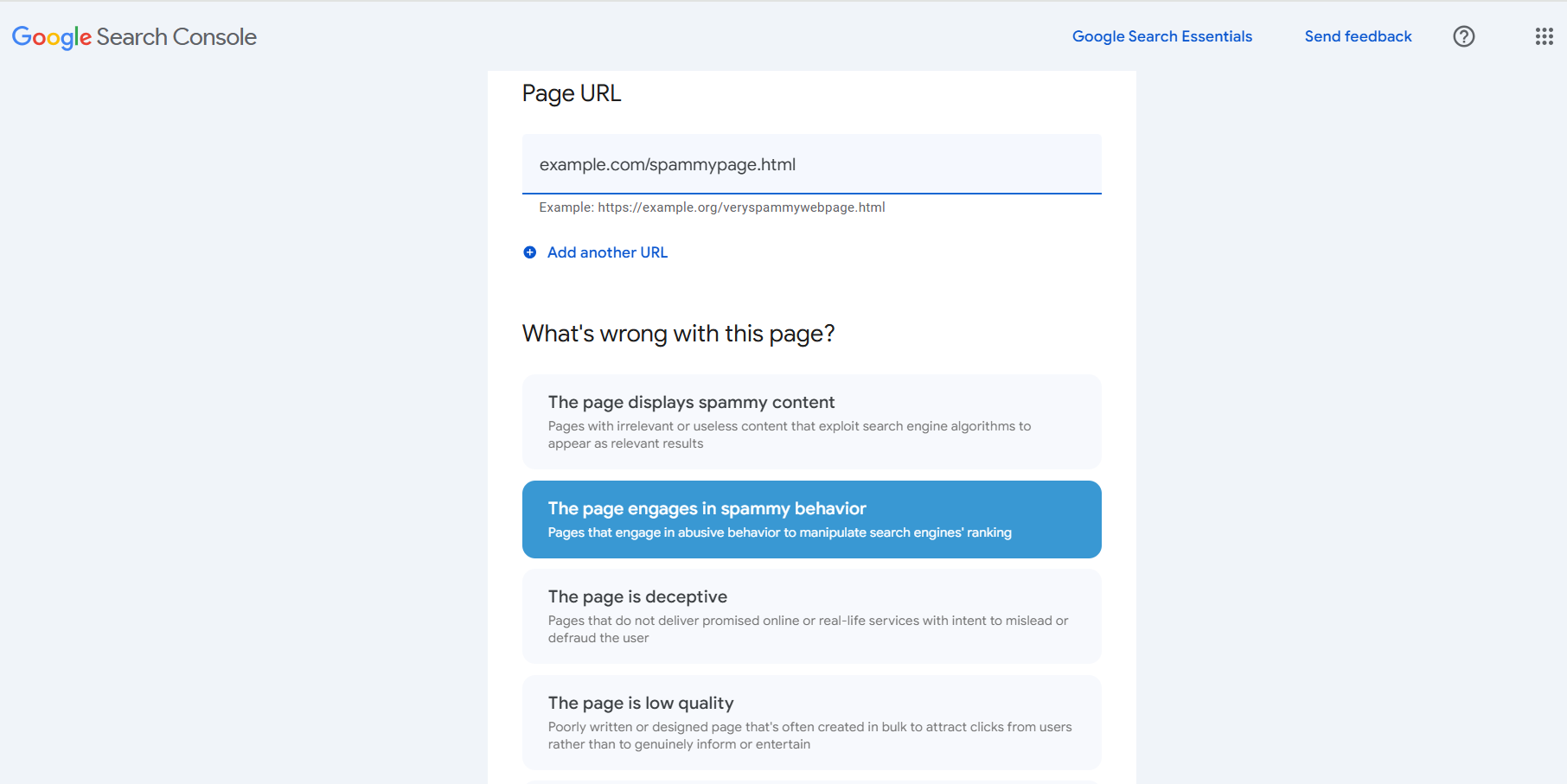Open the help question mark icon
The image size is (1567, 784).
coord(1463,36)
